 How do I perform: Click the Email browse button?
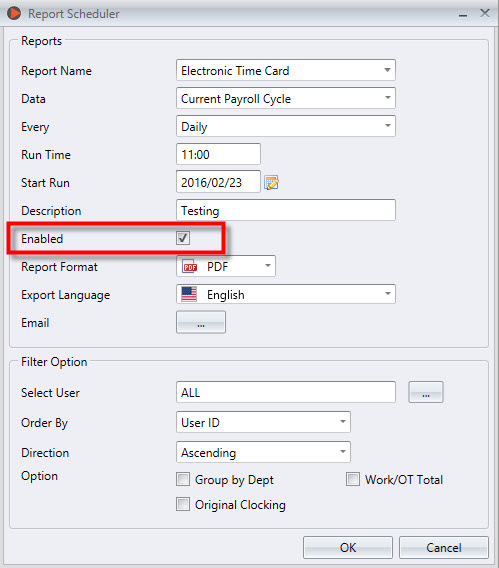(201, 322)
